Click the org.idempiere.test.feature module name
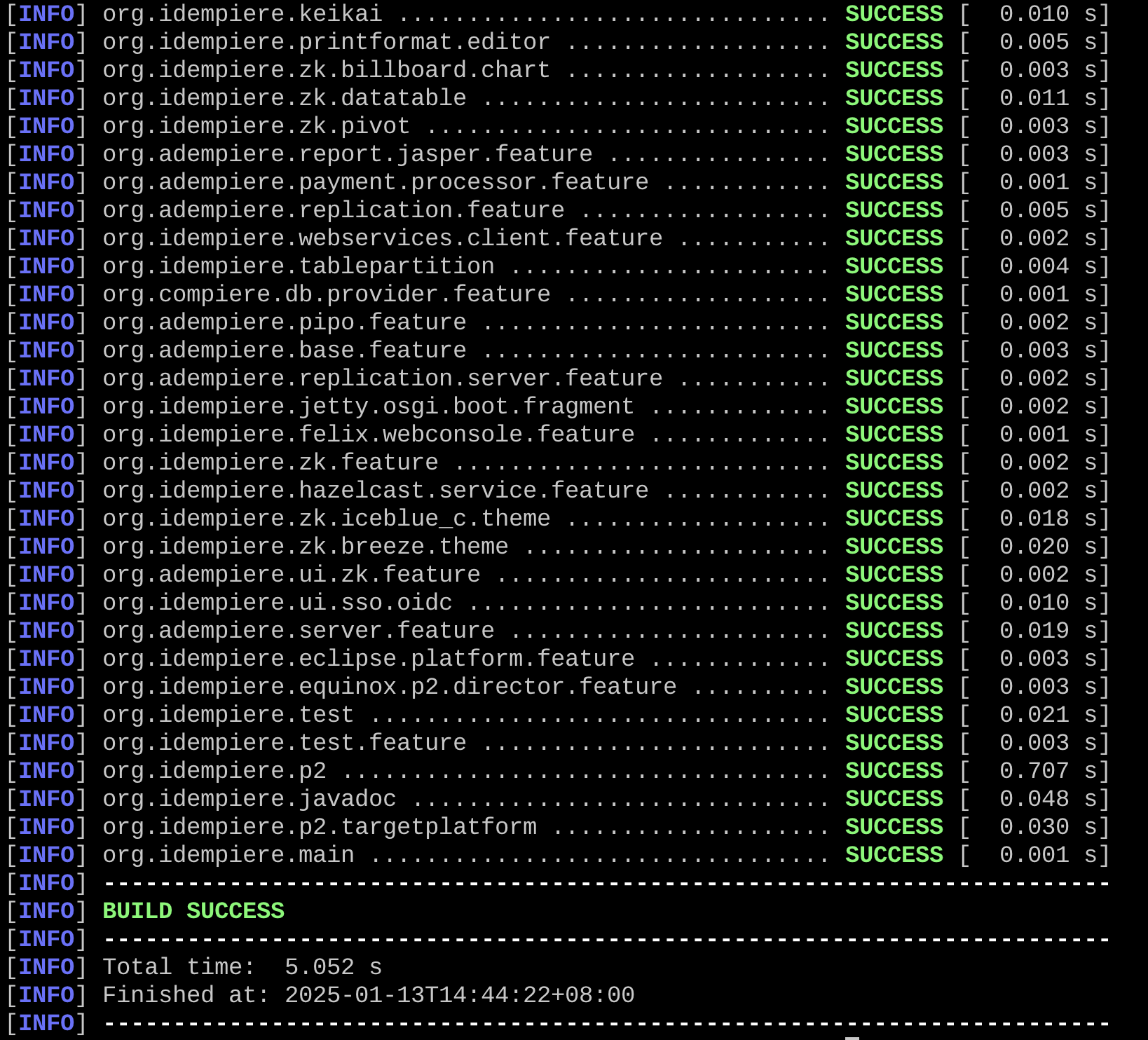 (285, 743)
